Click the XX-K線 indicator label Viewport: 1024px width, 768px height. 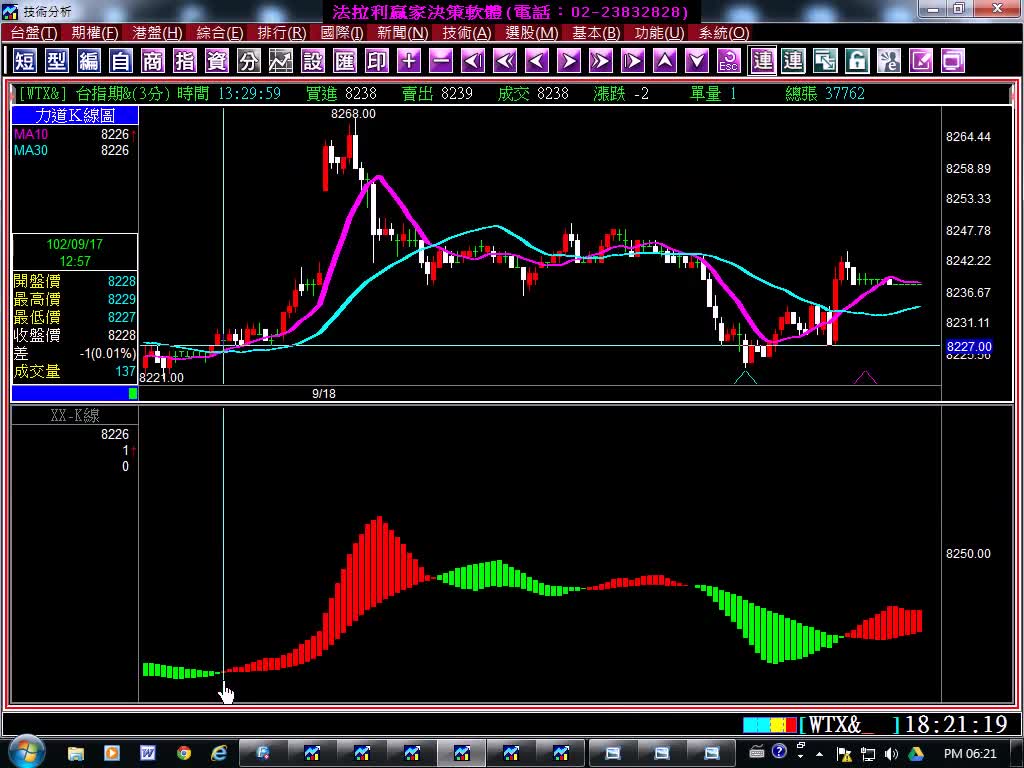tap(75, 415)
